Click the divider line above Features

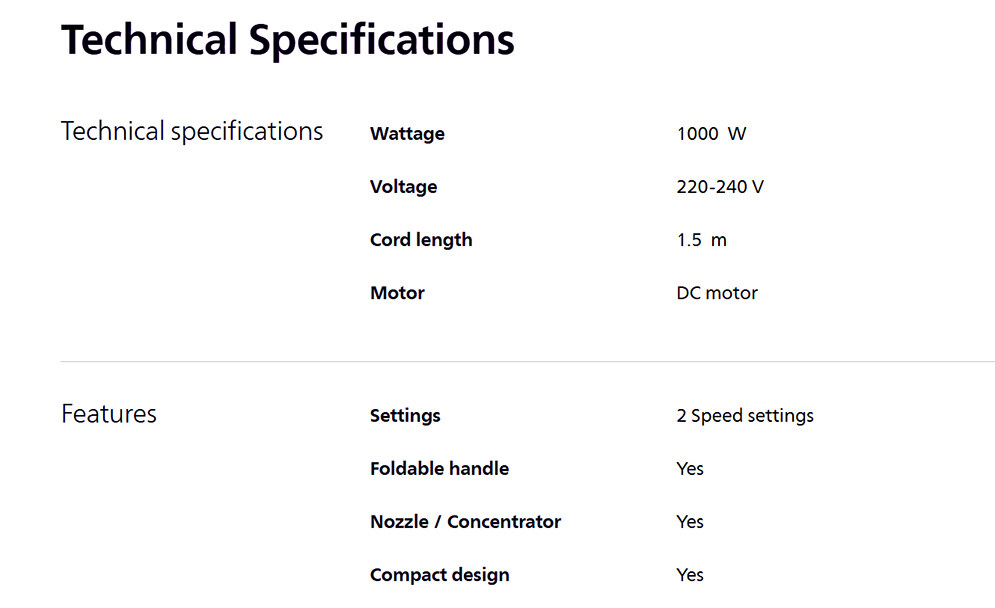point(527,361)
